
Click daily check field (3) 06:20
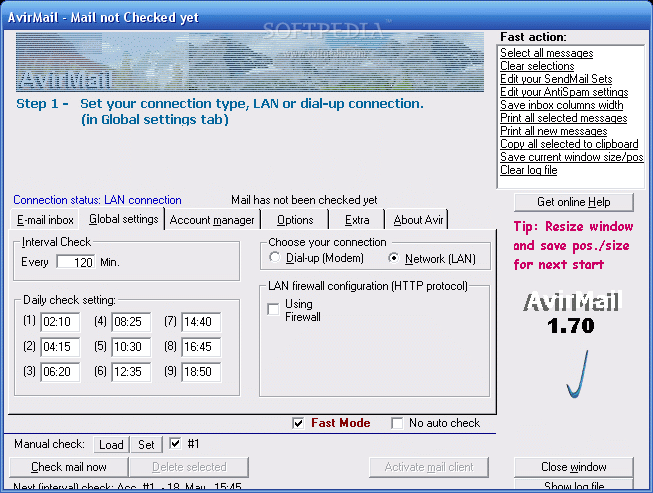(x=60, y=372)
